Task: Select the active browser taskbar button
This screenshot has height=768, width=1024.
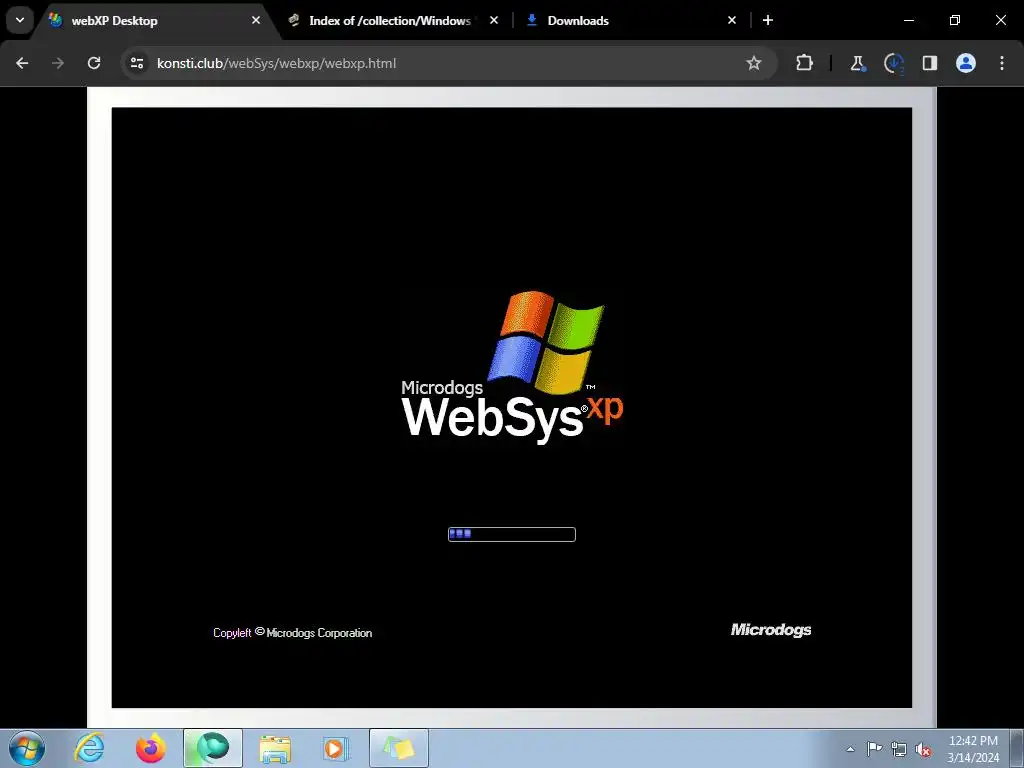Action: click(x=213, y=748)
